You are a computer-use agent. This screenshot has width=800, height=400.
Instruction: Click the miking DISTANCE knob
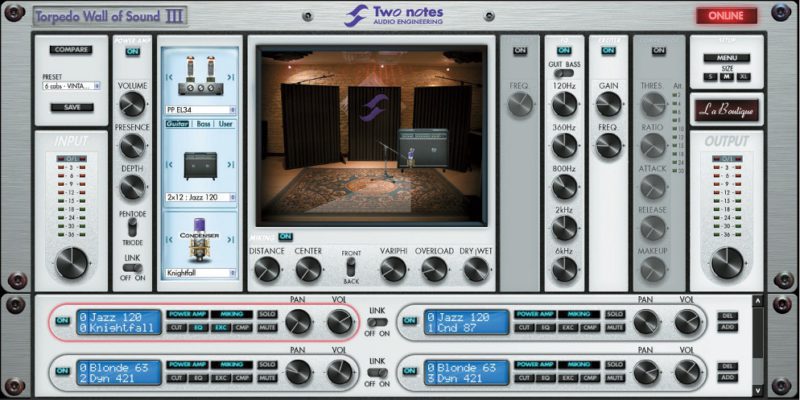tap(267, 269)
